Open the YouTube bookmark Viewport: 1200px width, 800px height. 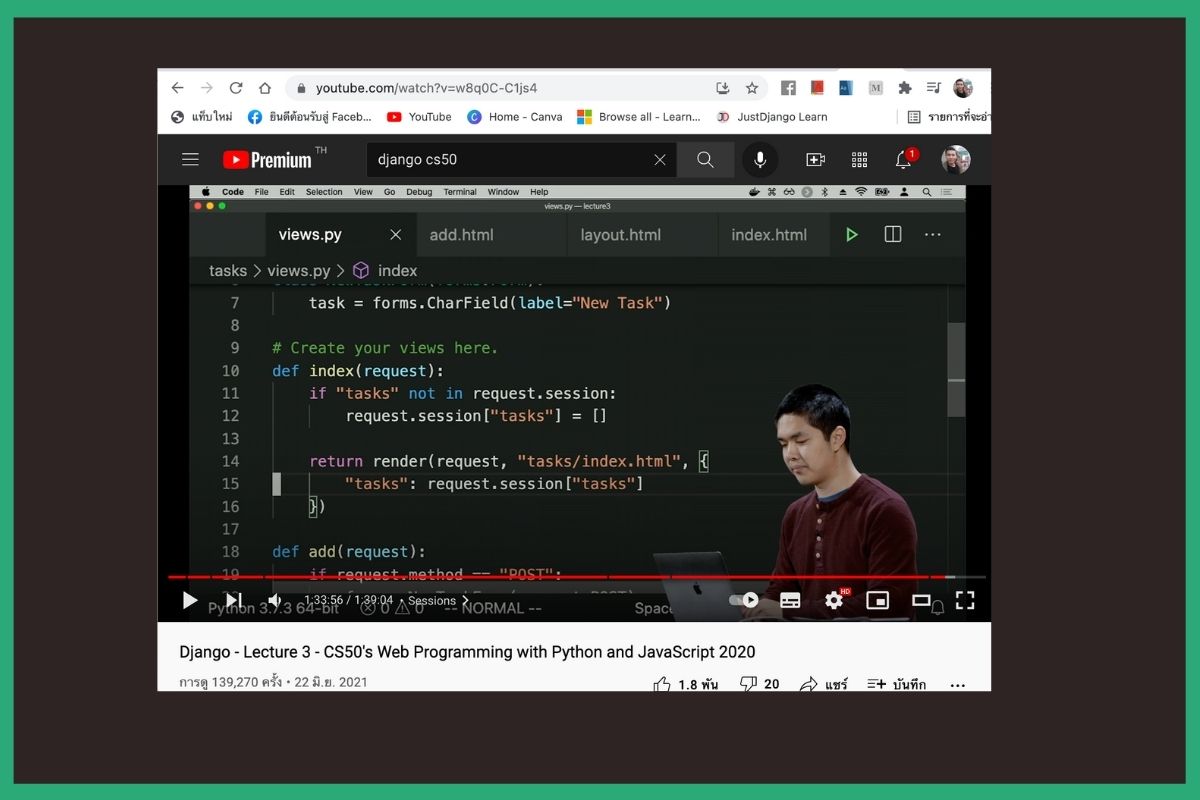coord(419,117)
